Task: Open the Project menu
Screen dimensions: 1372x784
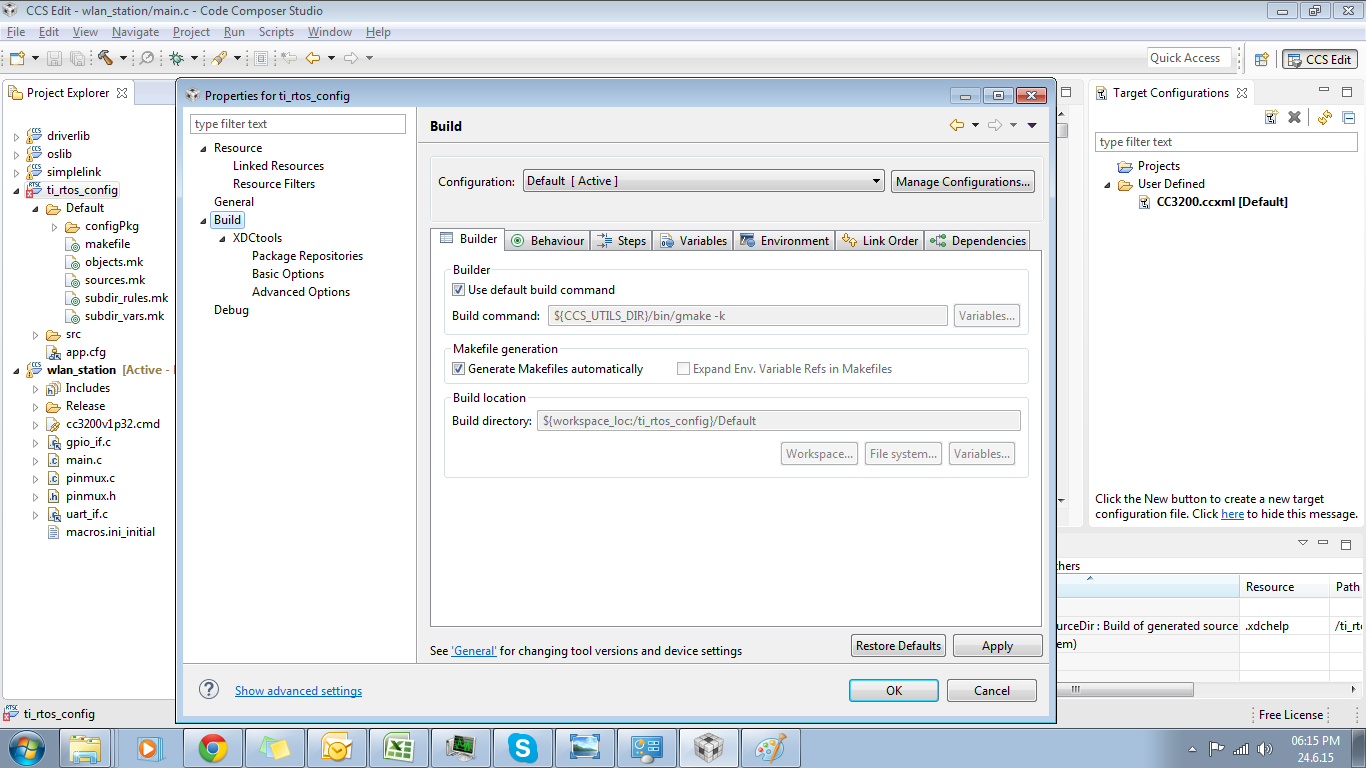Action: (x=191, y=32)
